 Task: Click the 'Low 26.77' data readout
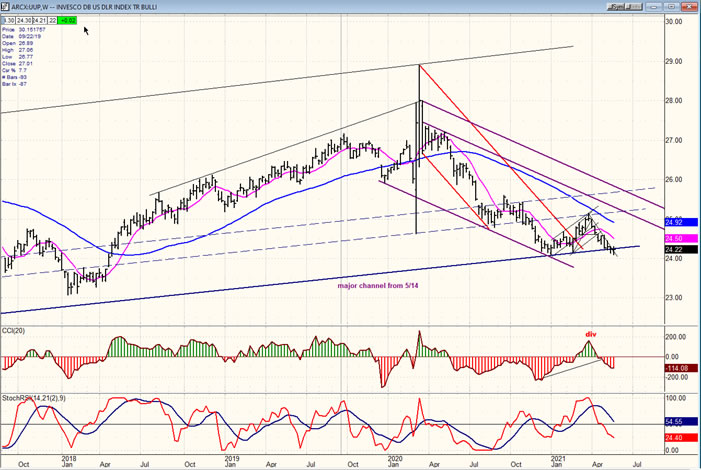(17, 57)
